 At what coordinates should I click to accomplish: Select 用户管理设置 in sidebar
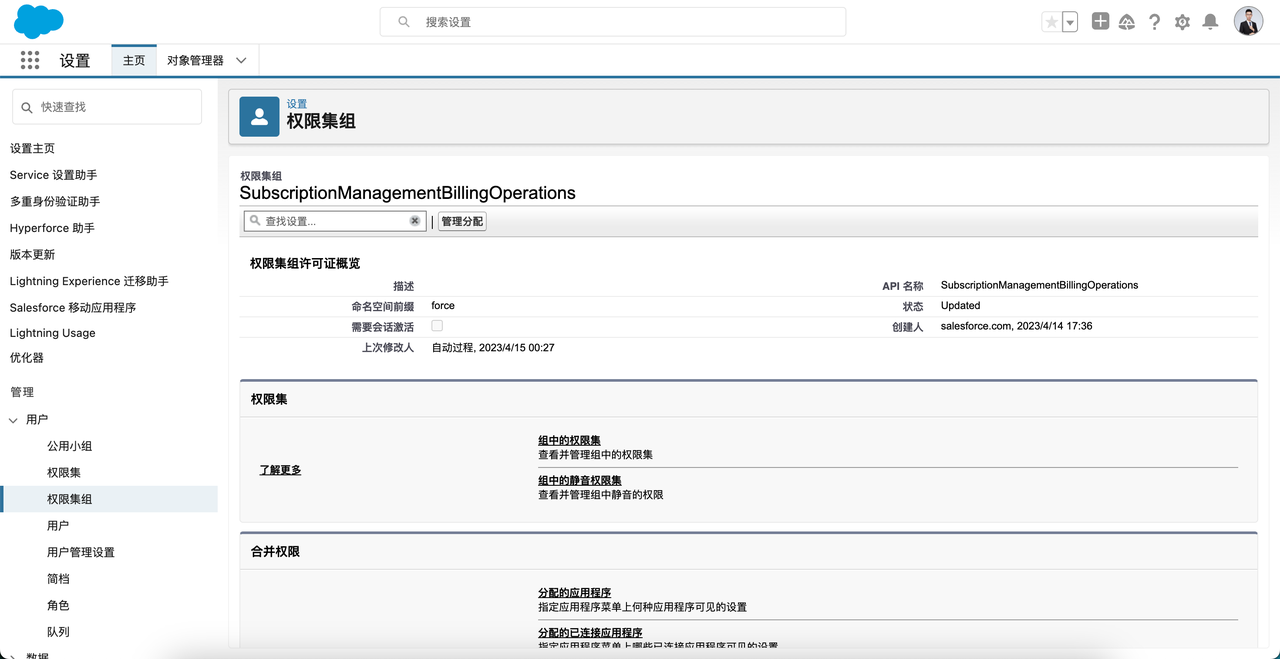coord(81,552)
